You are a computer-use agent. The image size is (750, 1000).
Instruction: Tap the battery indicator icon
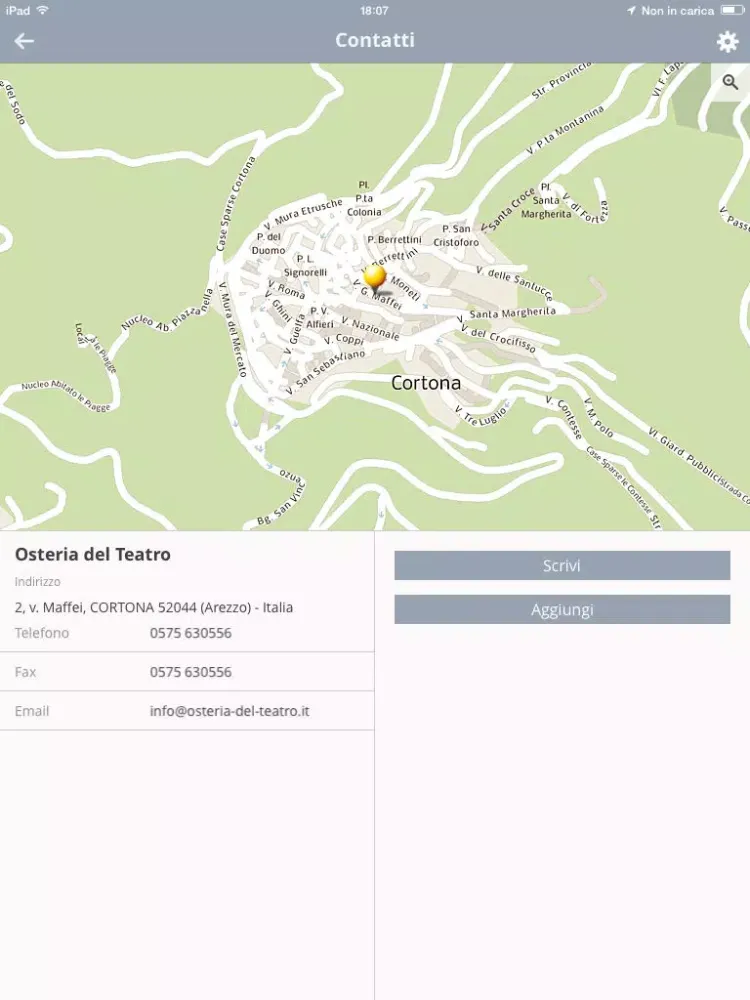732,10
